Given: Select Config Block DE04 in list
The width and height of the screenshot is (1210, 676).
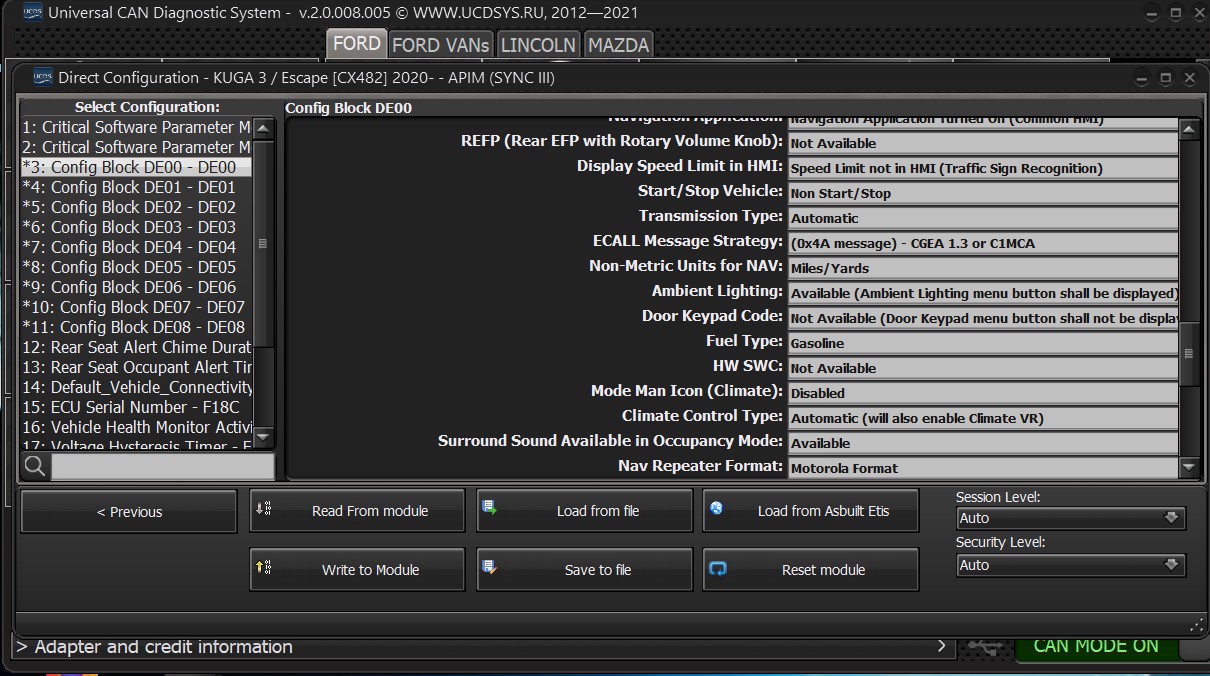Looking at the screenshot, I should tap(136, 247).
